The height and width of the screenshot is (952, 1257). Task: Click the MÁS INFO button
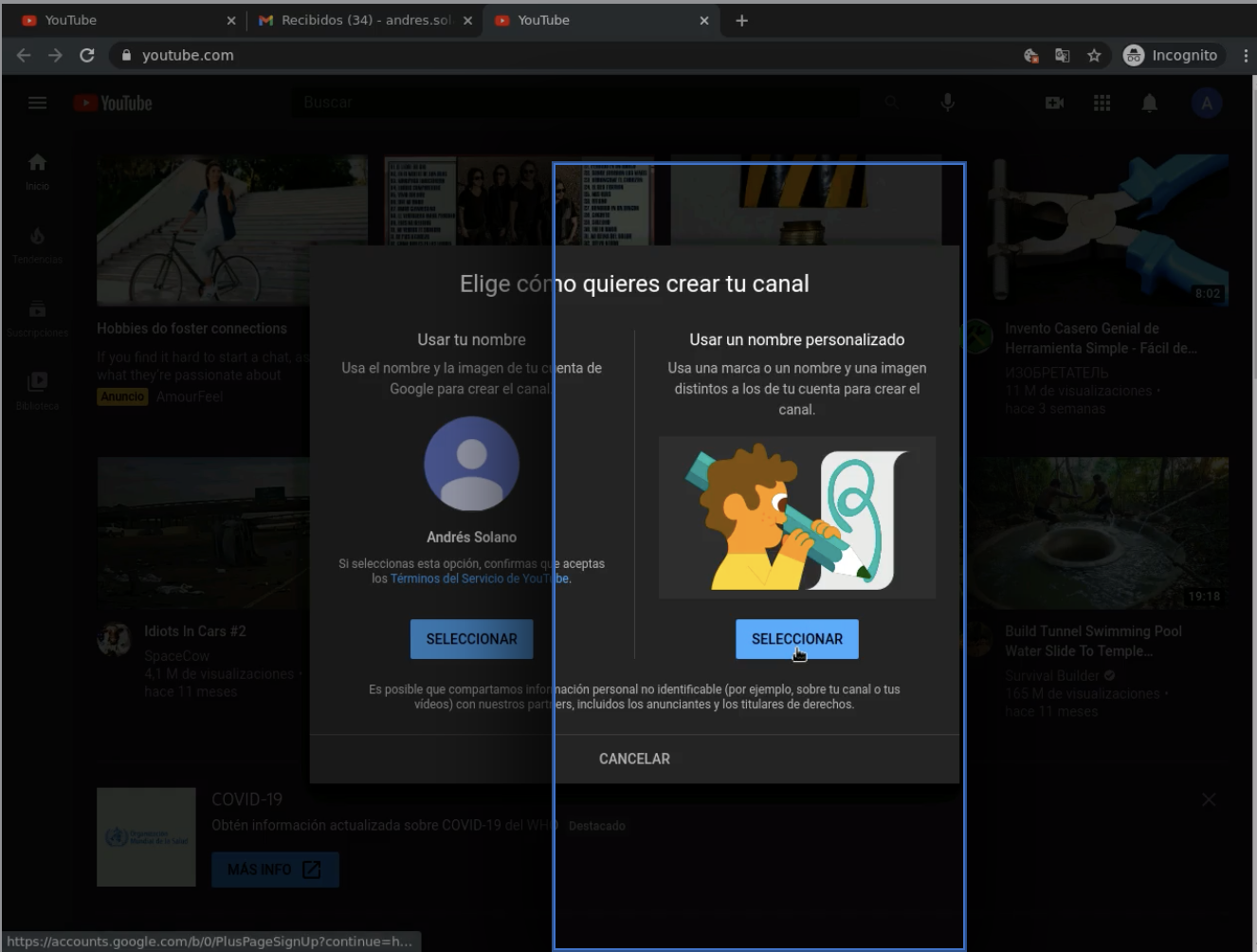click(275, 870)
